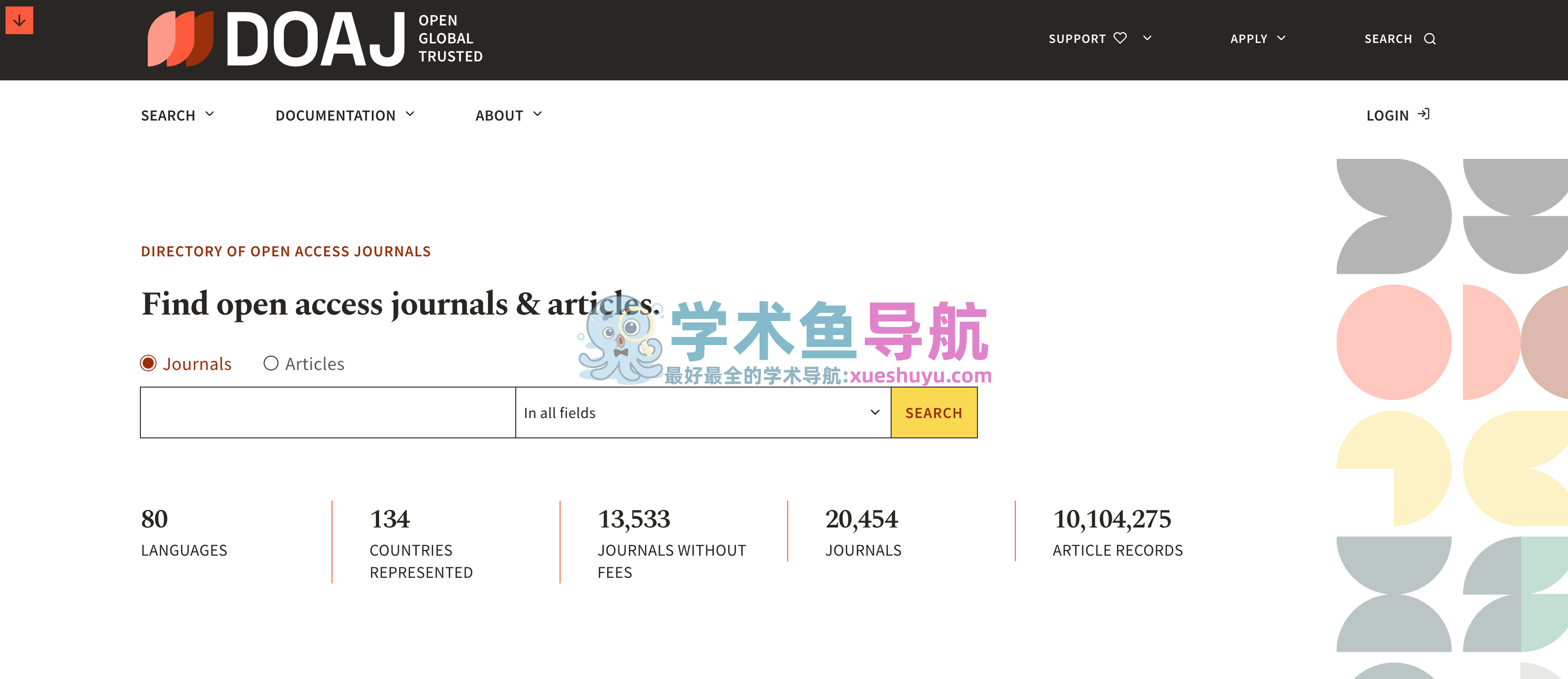Click the DOAJ logo
Viewport: 1568px width, 679px height.
315,39
